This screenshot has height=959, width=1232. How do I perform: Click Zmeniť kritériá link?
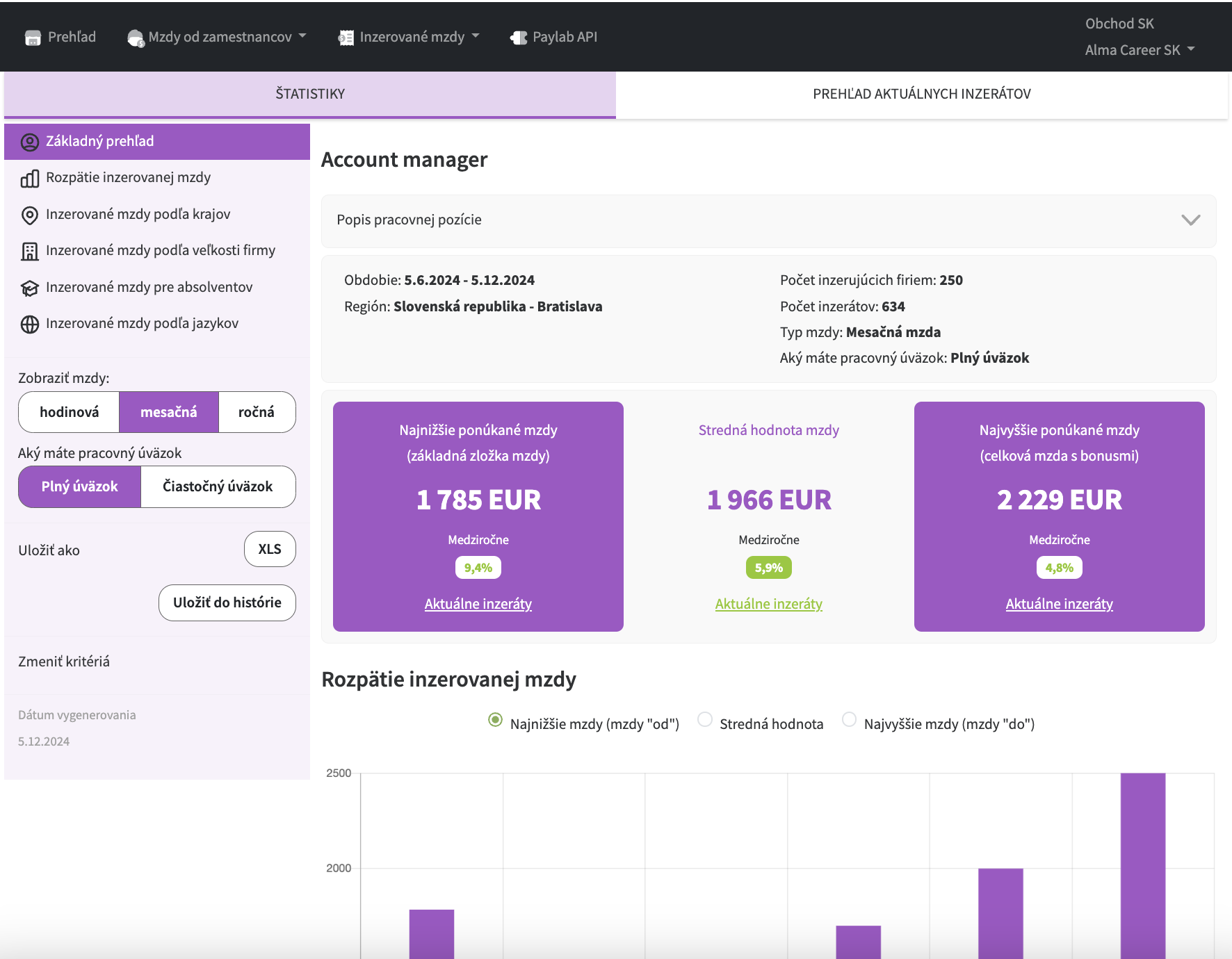pyautogui.click(x=64, y=662)
